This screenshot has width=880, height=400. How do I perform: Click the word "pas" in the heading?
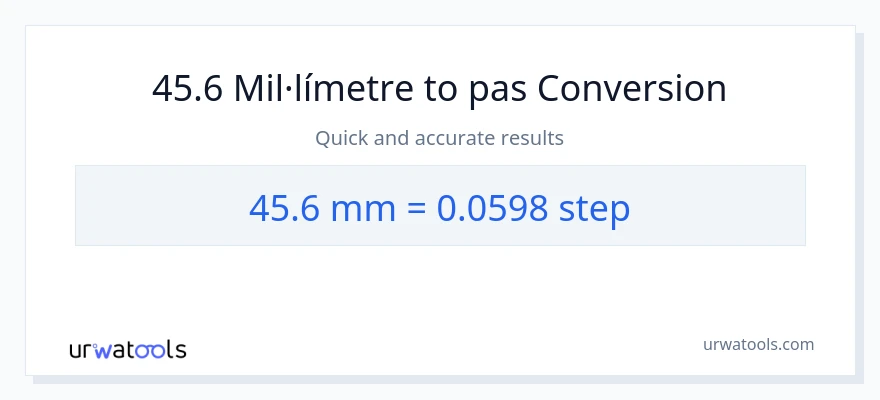497,89
